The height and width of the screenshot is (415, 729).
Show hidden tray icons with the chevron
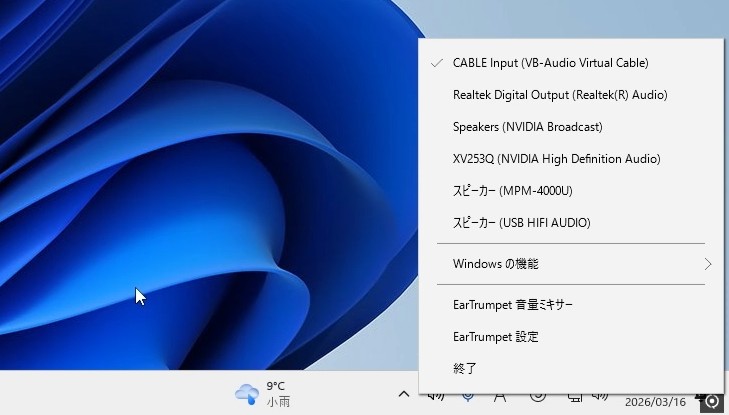[403, 395]
